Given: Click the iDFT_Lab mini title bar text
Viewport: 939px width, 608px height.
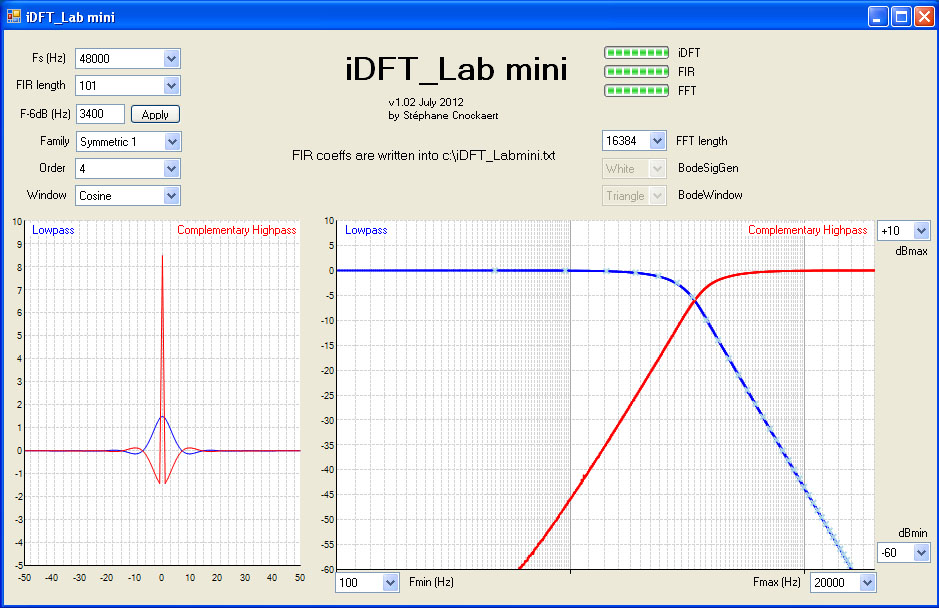Looking at the screenshot, I should (x=70, y=17).
